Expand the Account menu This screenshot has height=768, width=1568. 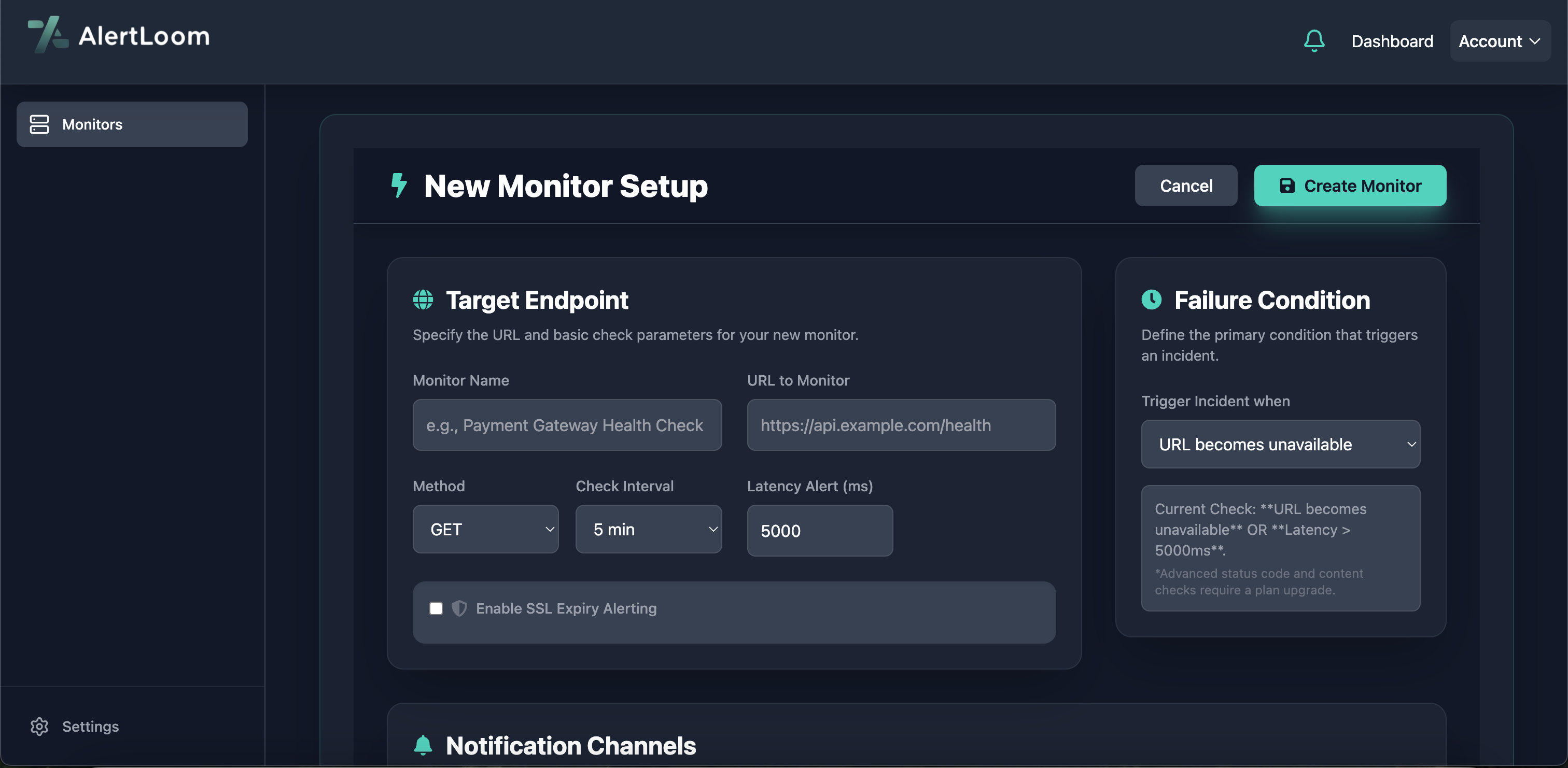click(x=1500, y=41)
